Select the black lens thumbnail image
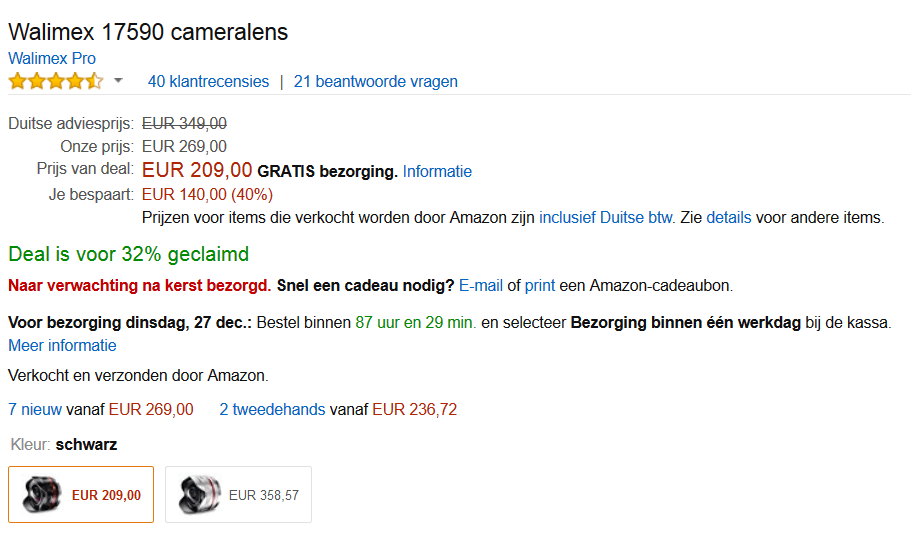921x539 pixels. (41, 494)
